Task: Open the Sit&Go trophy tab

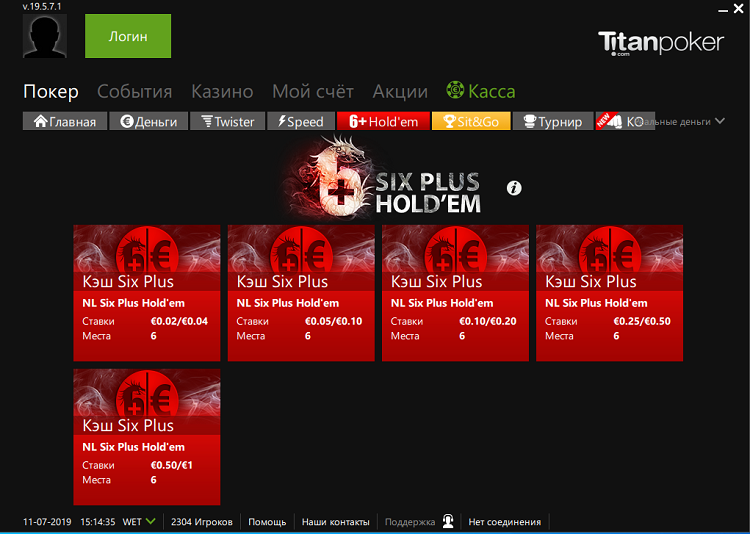Action: [x=471, y=121]
